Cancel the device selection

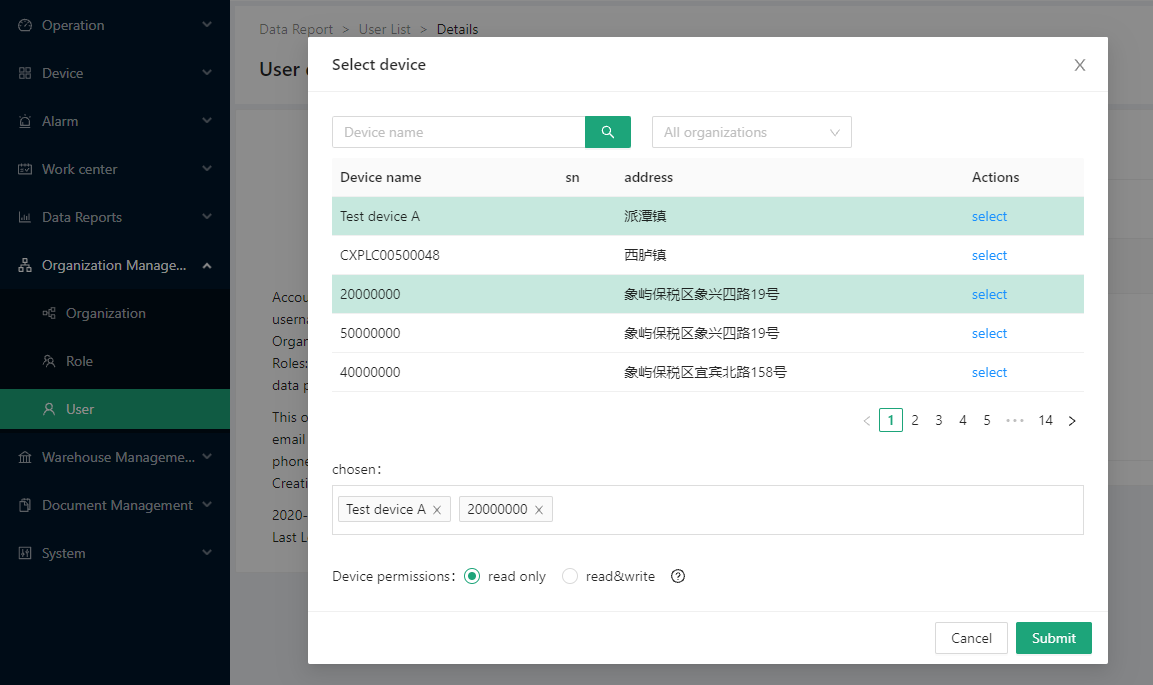coord(971,638)
